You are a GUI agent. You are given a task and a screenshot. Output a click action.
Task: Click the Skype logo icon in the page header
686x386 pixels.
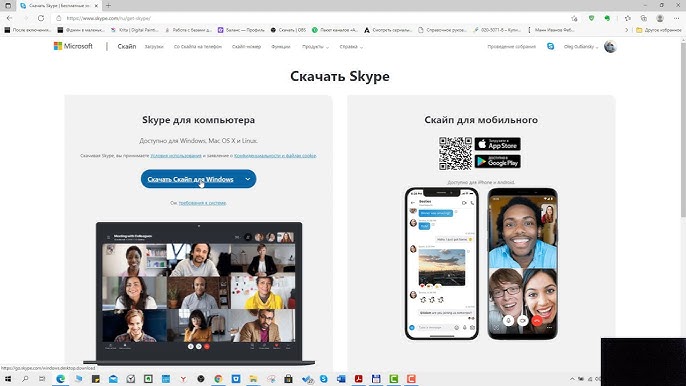(x=550, y=46)
